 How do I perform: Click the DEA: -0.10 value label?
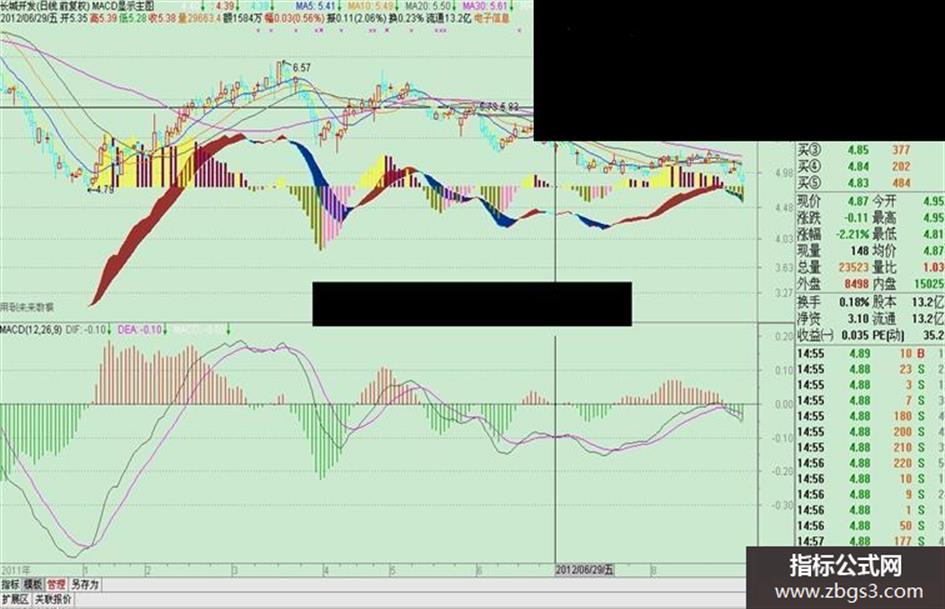click(140, 330)
